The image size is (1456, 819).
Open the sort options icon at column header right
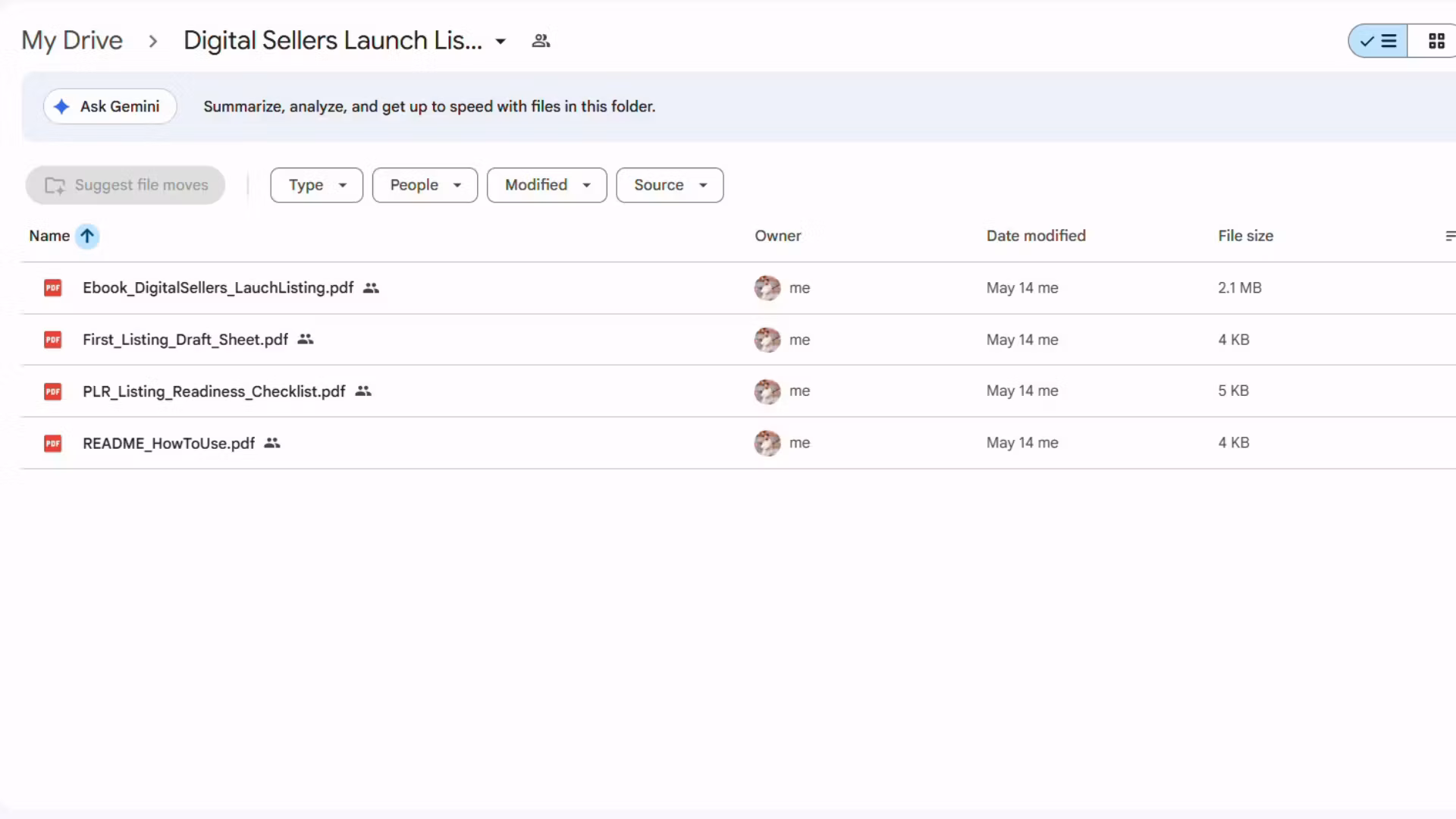[x=1450, y=237]
